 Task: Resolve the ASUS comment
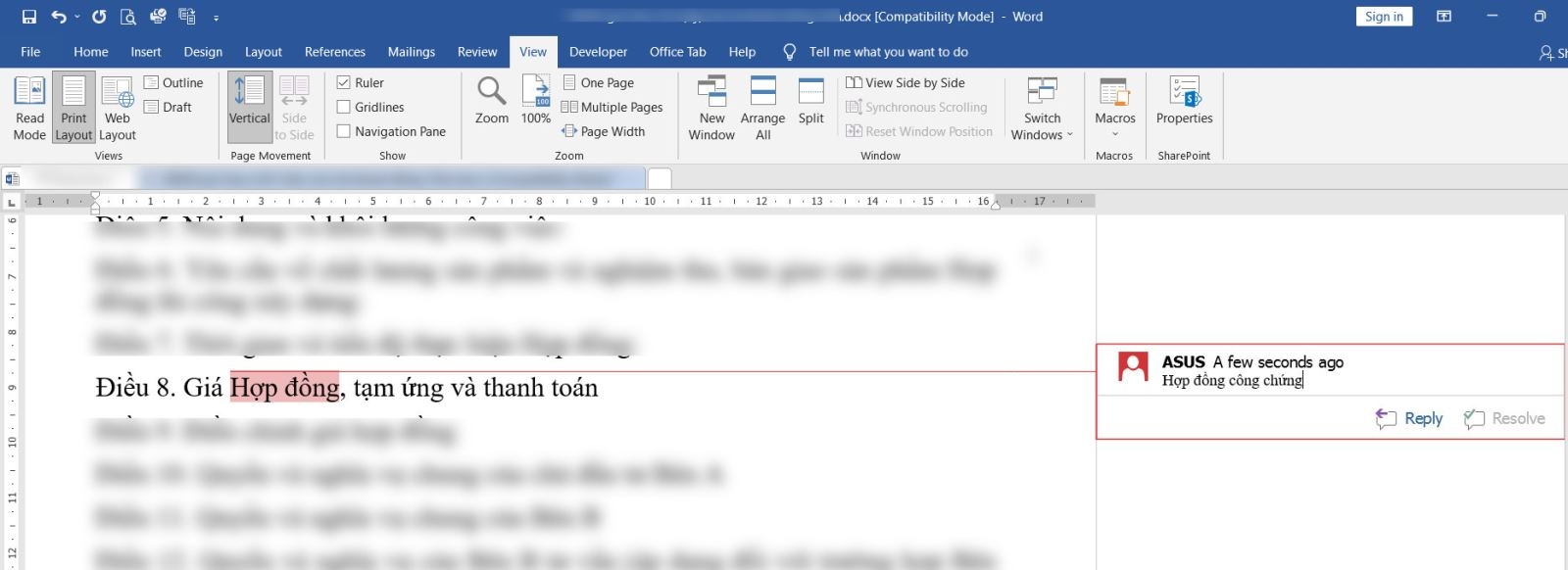pyautogui.click(x=1504, y=418)
